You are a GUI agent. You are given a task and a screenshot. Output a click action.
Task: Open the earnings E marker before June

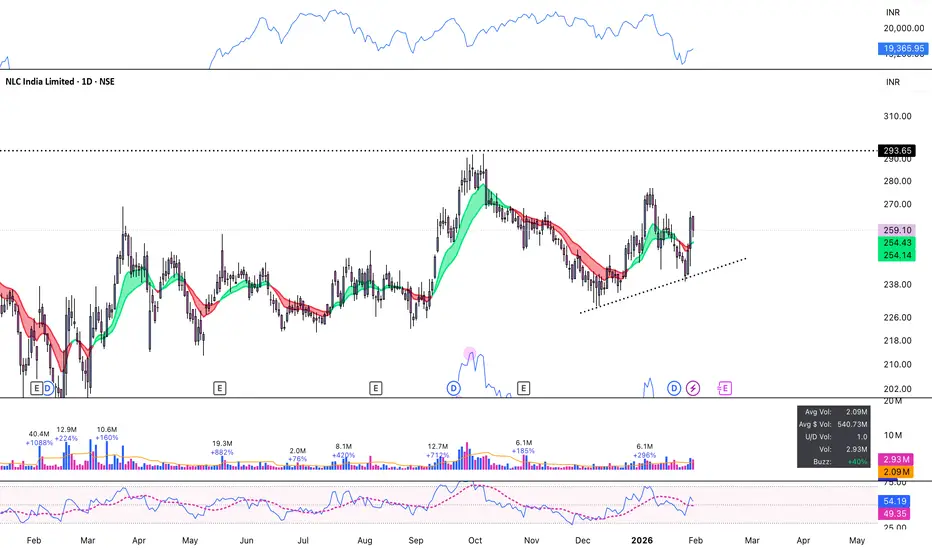pyautogui.click(x=219, y=388)
